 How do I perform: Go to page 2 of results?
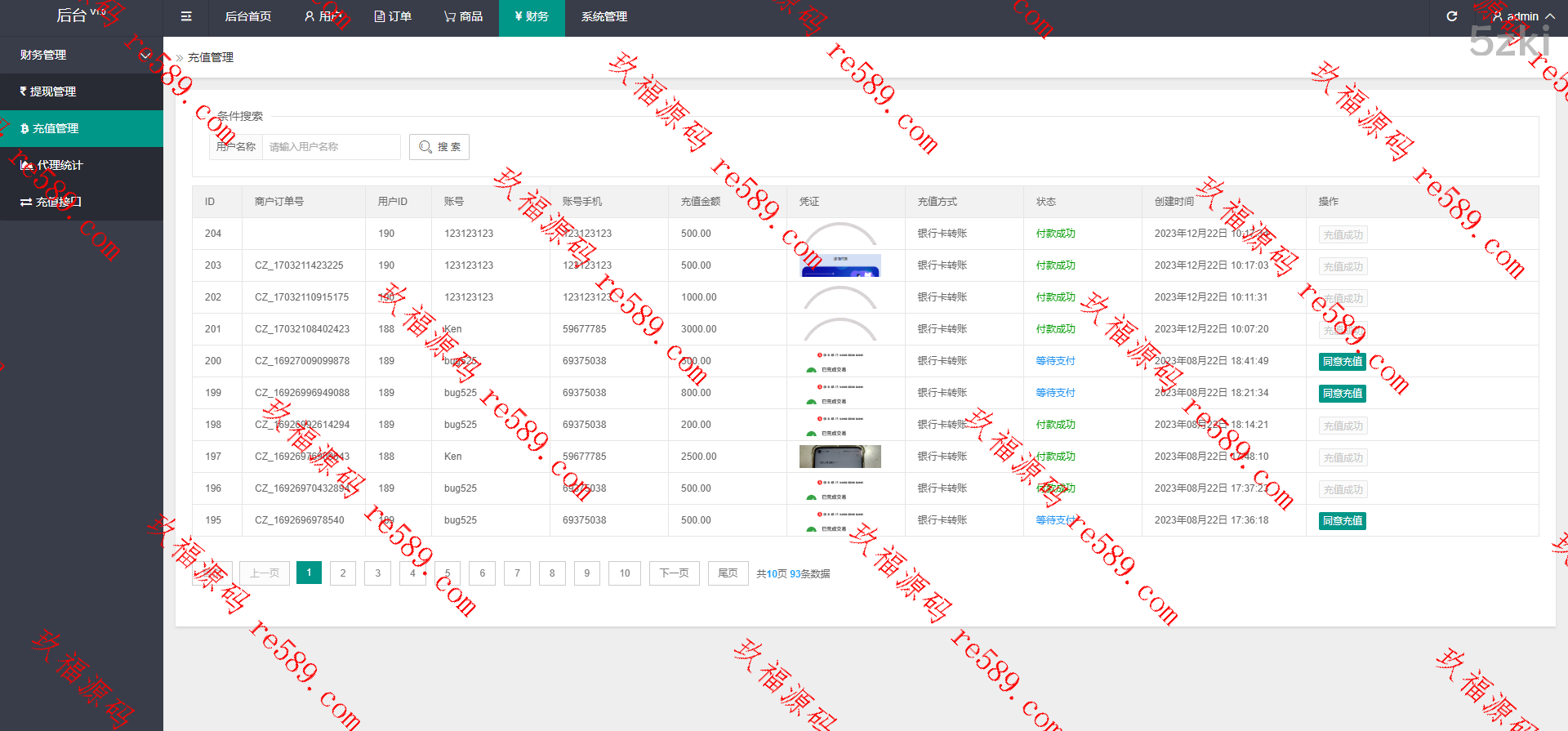click(x=343, y=573)
